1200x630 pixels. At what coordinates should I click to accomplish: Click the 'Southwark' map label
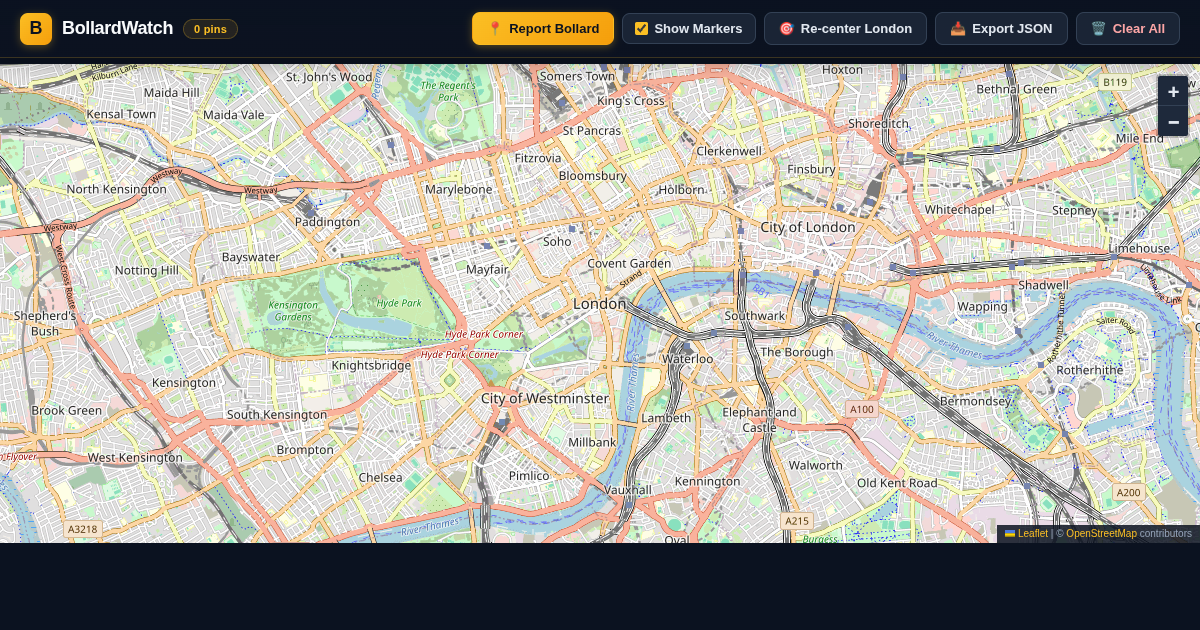click(x=755, y=315)
